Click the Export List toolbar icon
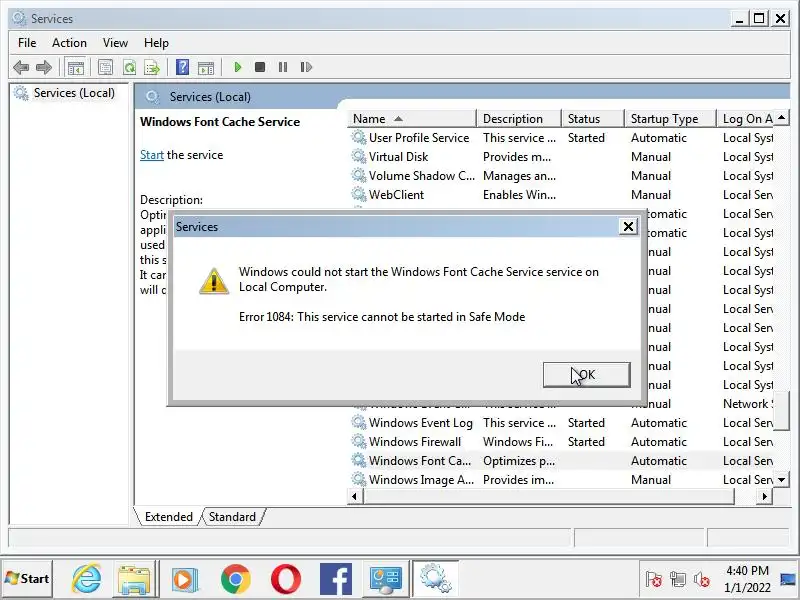This screenshot has height=600, width=800. 152,67
